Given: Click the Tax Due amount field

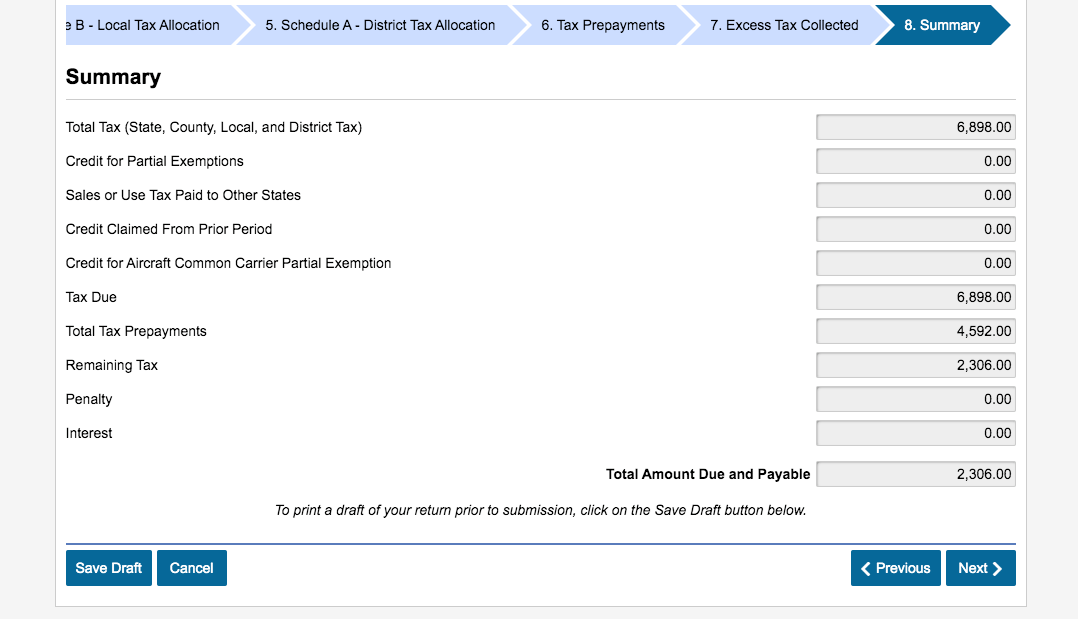Looking at the screenshot, I should click(915, 297).
